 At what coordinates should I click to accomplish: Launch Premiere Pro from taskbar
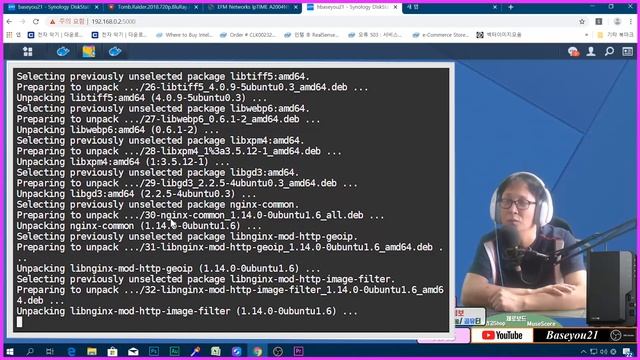[x=298, y=351]
